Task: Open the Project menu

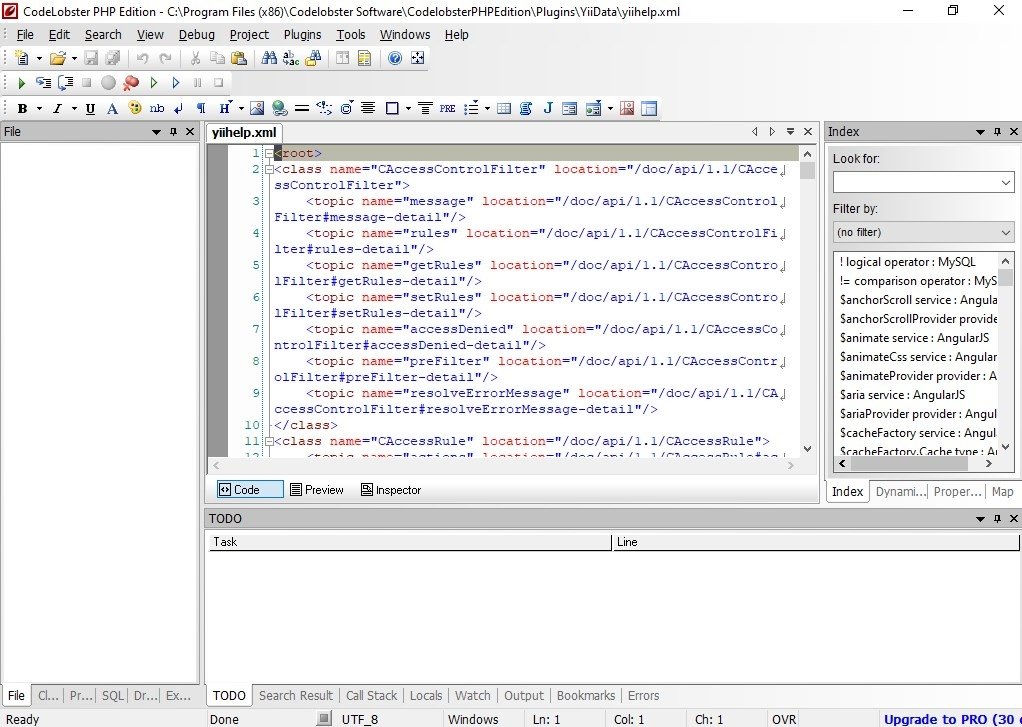Action: click(249, 35)
